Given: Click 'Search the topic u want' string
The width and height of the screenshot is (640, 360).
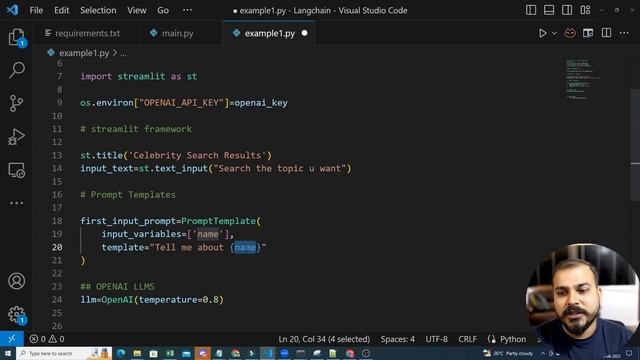Looking at the screenshot, I should click(x=280, y=169).
